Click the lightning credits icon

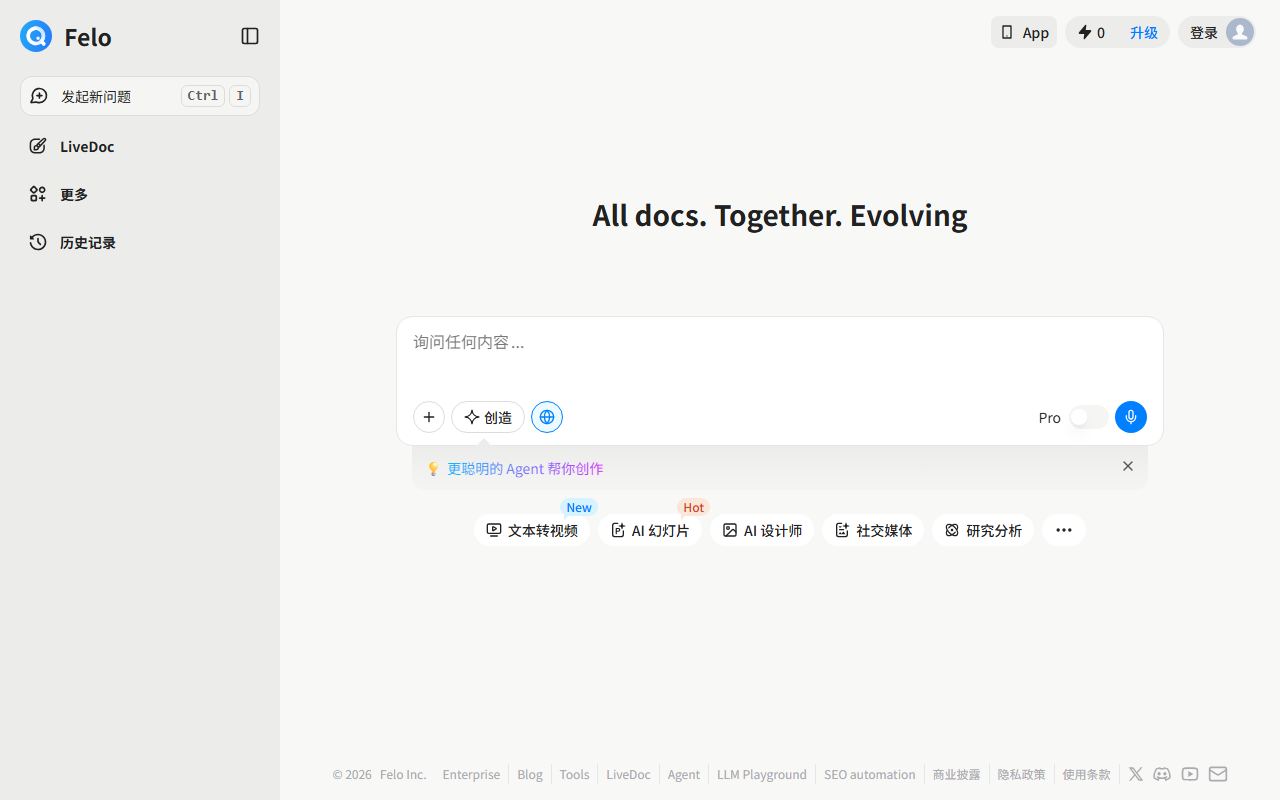coord(1084,32)
